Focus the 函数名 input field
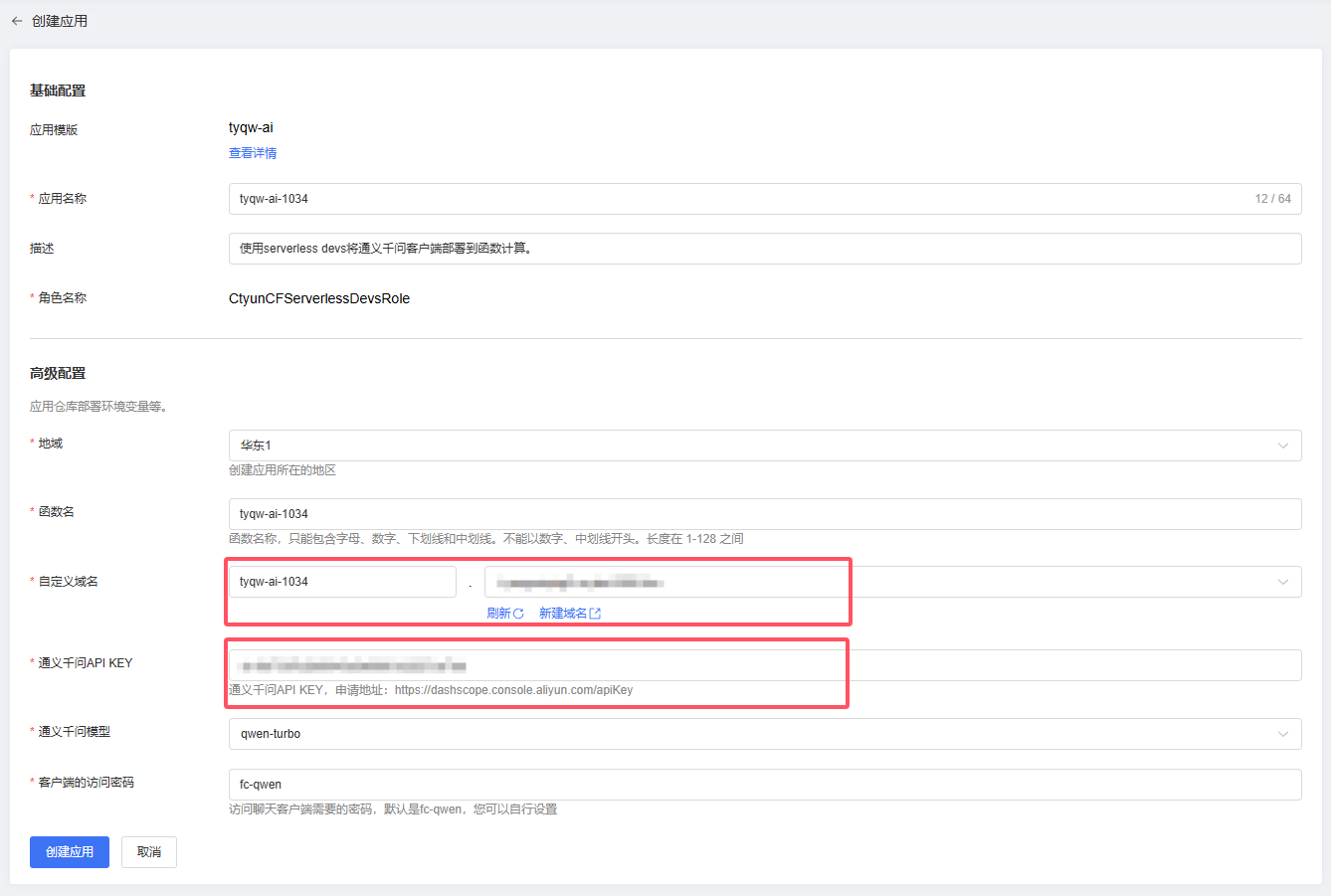1331x896 pixels. coord(765,514)
